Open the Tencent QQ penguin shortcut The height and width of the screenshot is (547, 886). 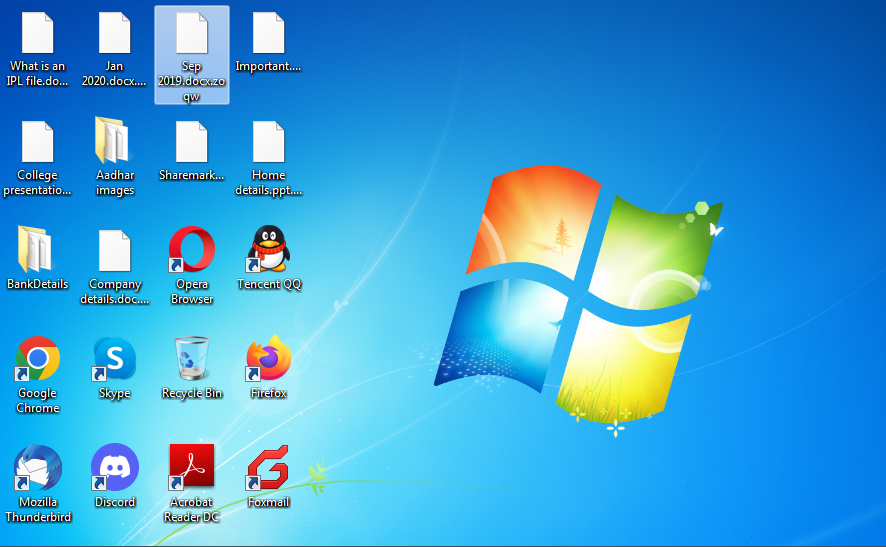tap(268, 249)
